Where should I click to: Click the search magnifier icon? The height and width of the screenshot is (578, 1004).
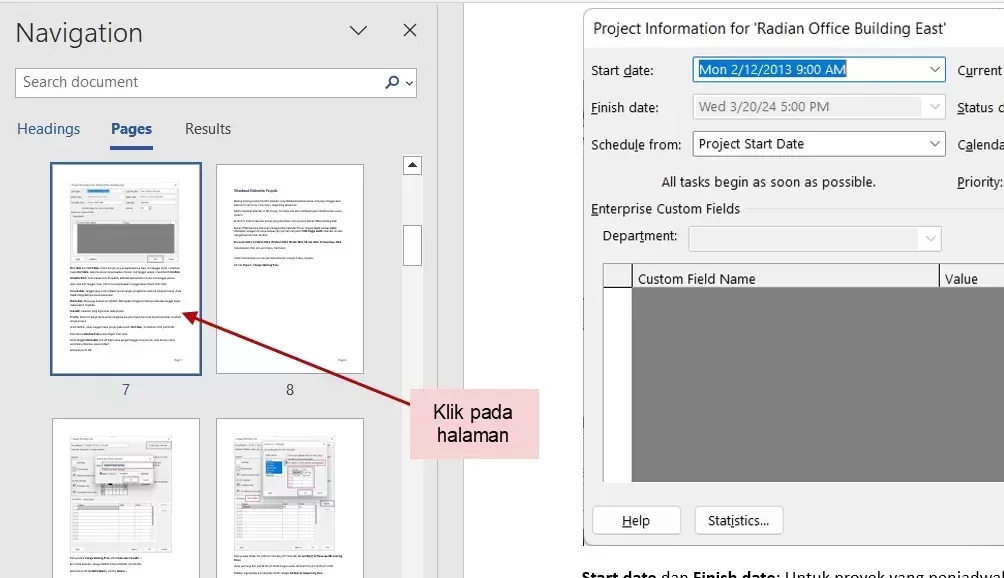[392, 83]
